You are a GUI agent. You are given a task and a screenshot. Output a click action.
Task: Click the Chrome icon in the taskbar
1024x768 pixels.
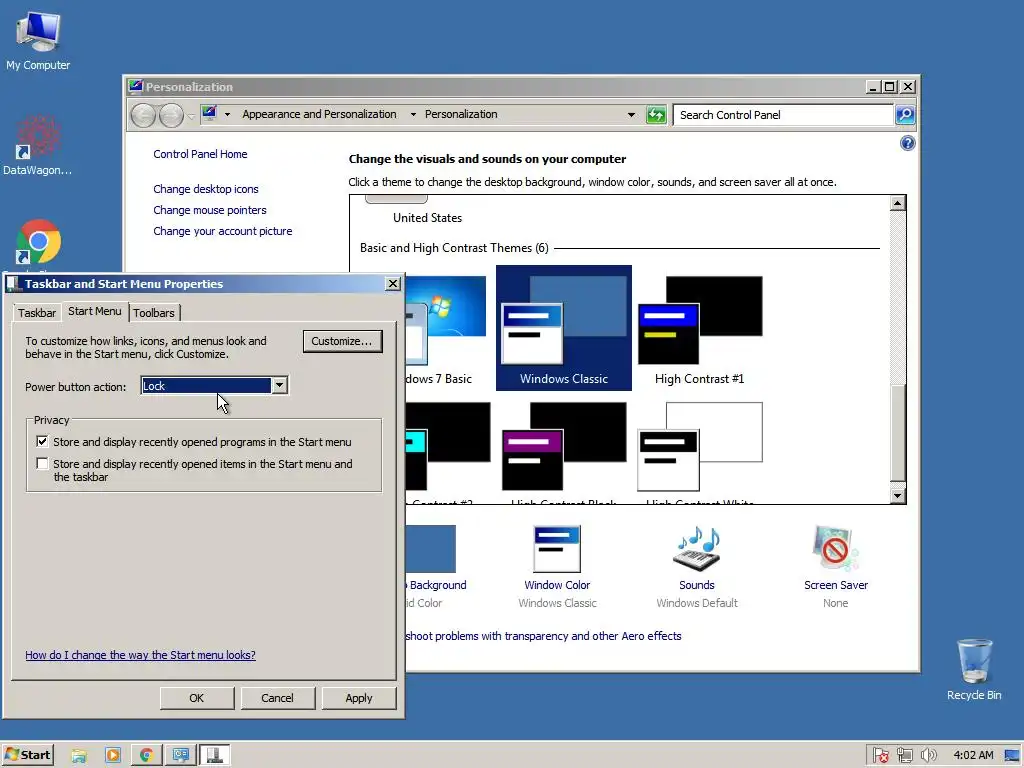tap(146, 755)
